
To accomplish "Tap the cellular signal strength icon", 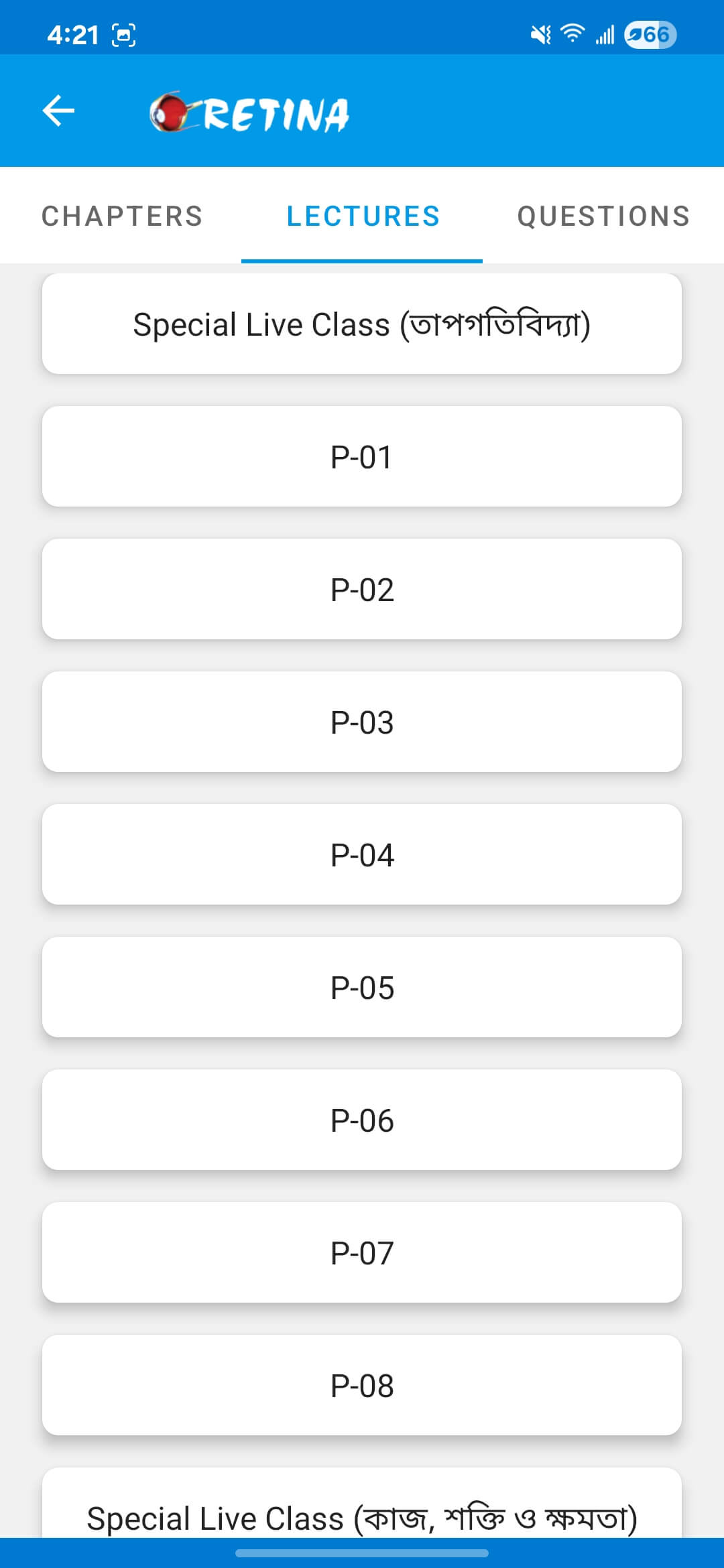I will [x=605, y=34].
